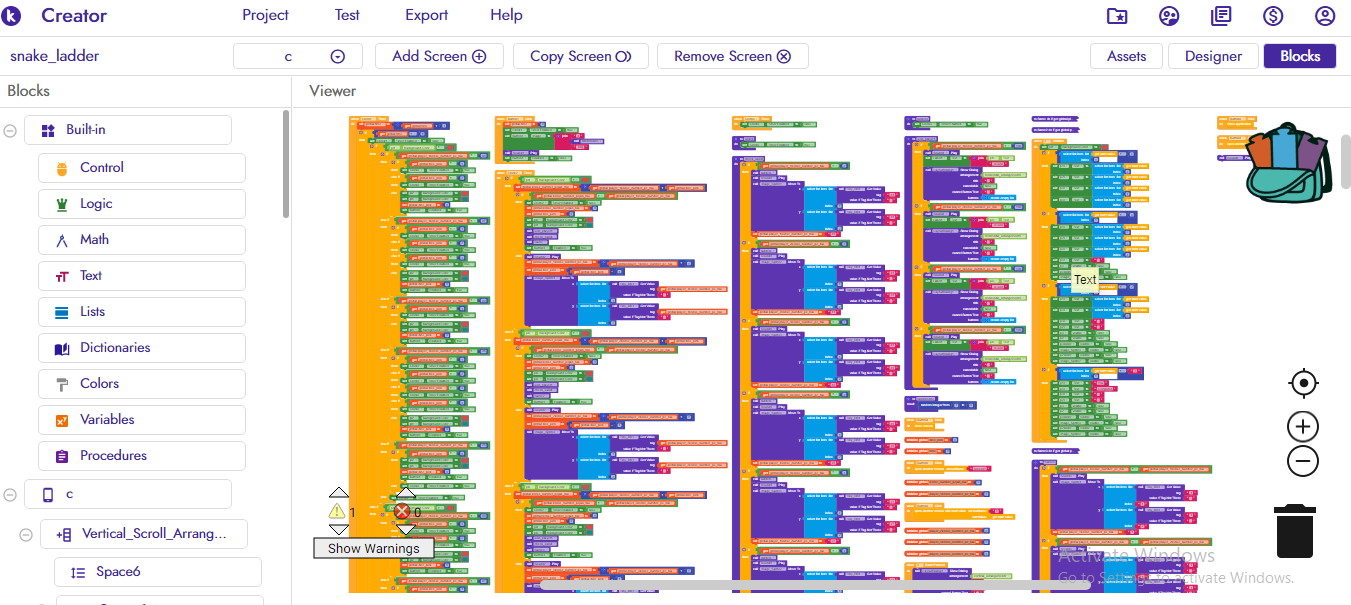
Task: Open the Text blocks drawer
Action: [142, 275]
